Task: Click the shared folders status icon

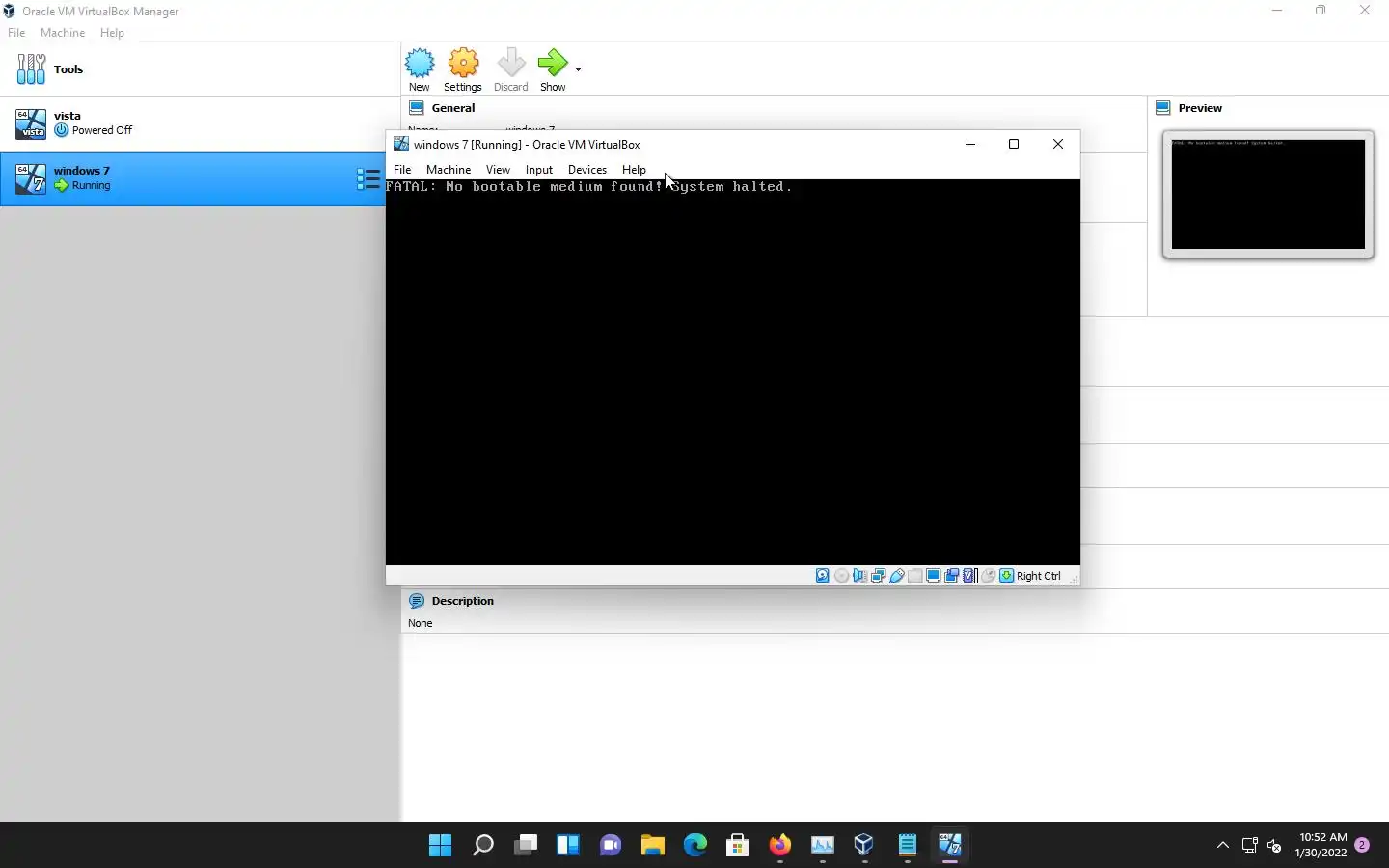Action: click(x=915, y=576)
